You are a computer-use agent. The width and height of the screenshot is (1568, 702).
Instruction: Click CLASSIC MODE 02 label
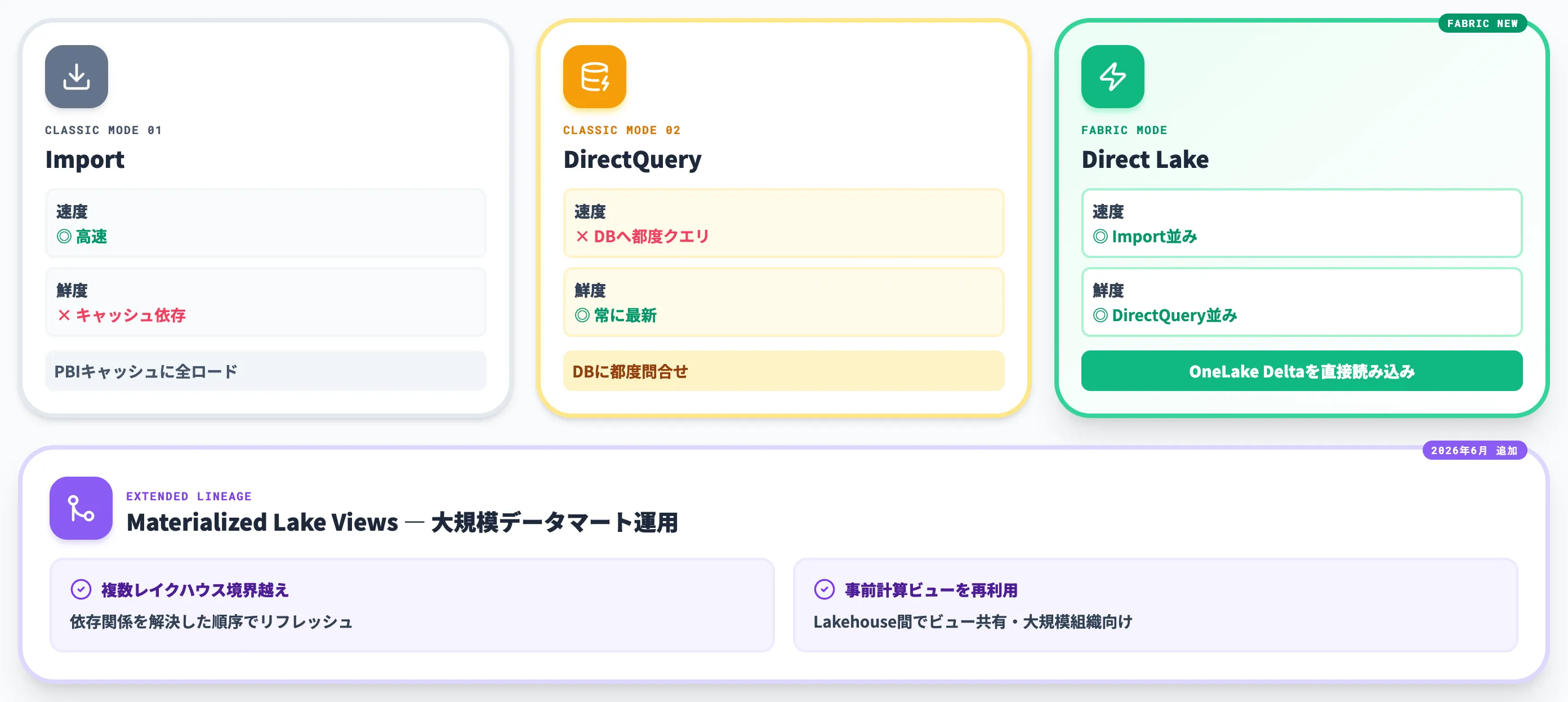621,130
